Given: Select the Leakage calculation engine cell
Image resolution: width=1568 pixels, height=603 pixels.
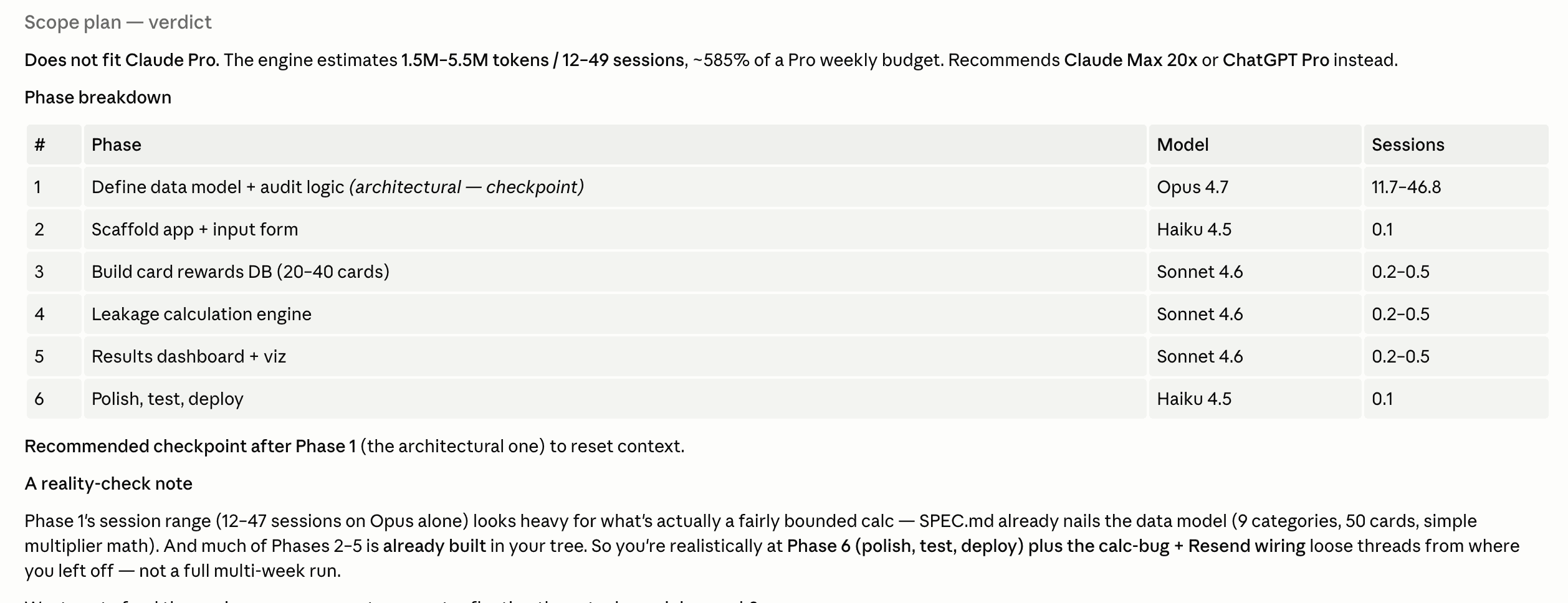Looking at the screenshot, I should pyautogui.click(x=614, y=314).
